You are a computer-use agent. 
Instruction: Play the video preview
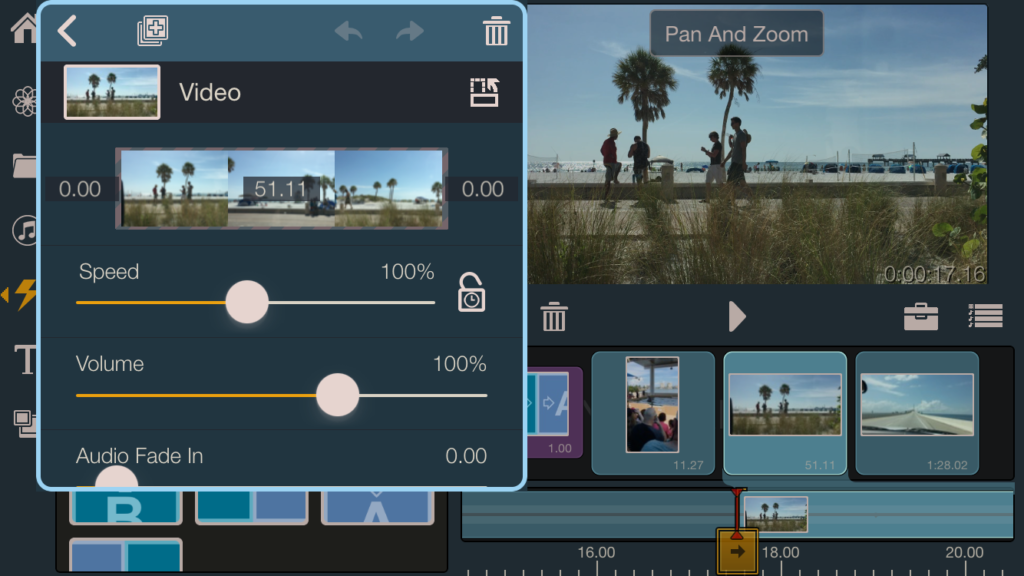[x=737, y=316]
